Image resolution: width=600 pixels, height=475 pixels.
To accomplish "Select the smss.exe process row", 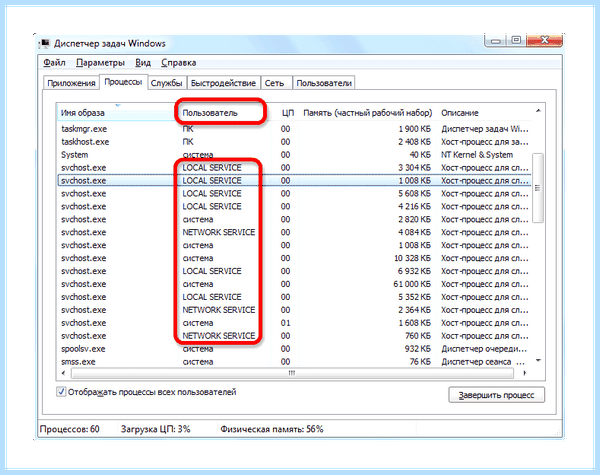I will point(295,362).
